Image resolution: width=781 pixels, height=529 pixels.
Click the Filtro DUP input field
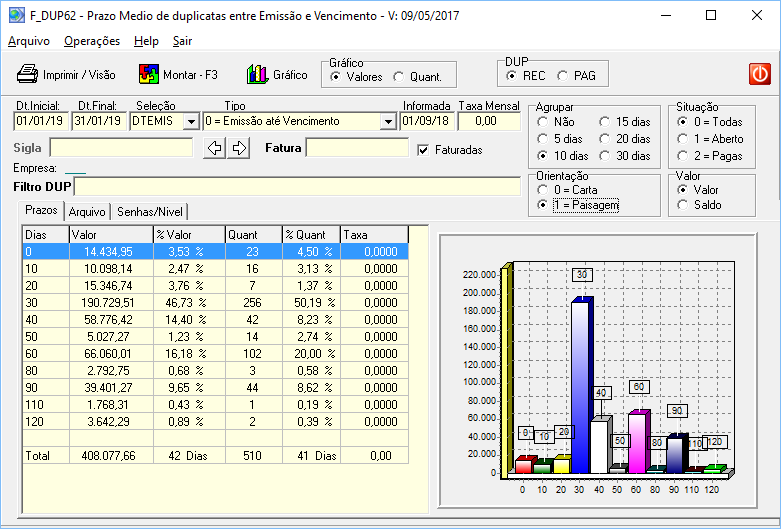(297, 186)
